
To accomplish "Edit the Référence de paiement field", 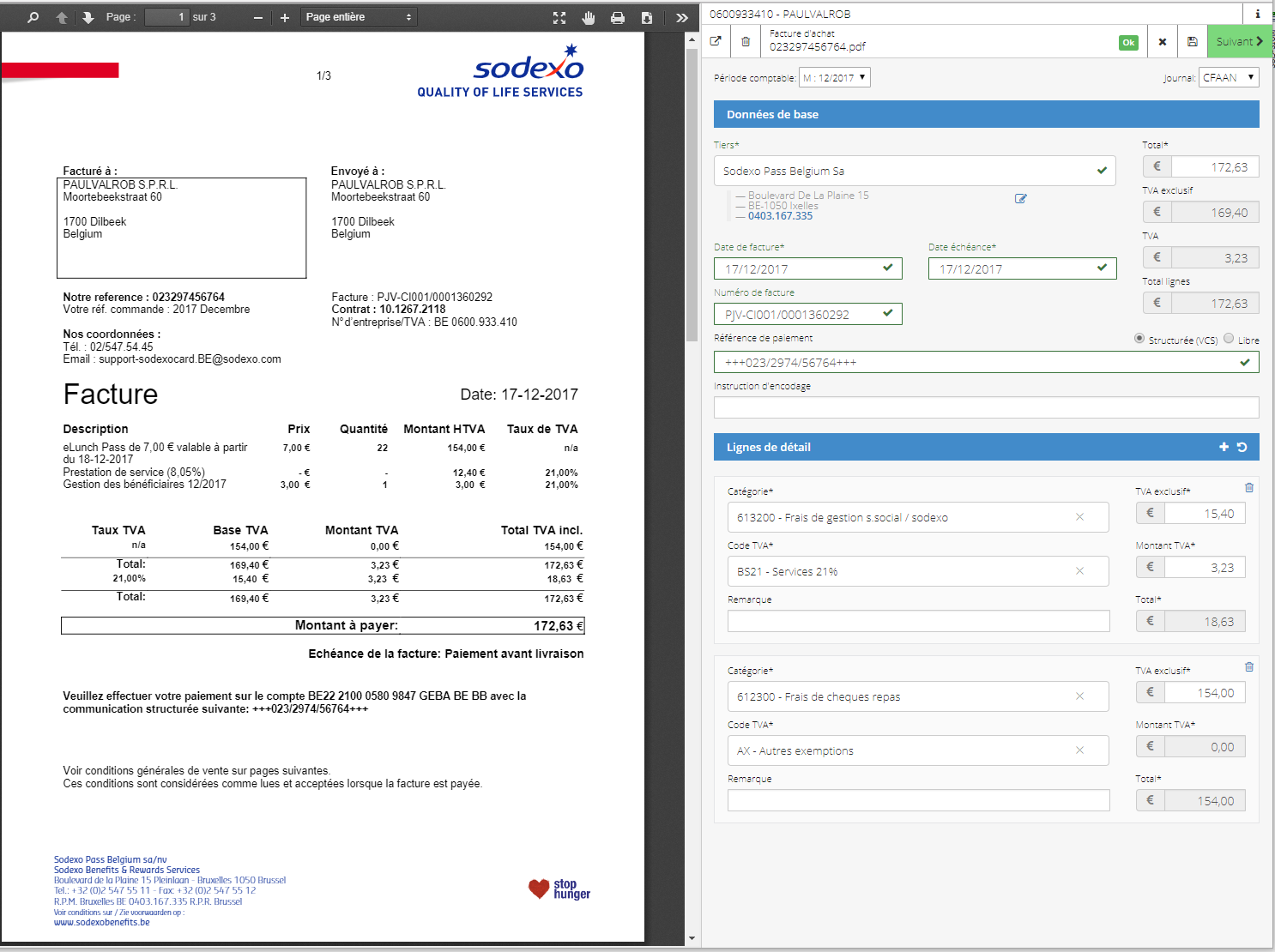I will tap(987, 362).
